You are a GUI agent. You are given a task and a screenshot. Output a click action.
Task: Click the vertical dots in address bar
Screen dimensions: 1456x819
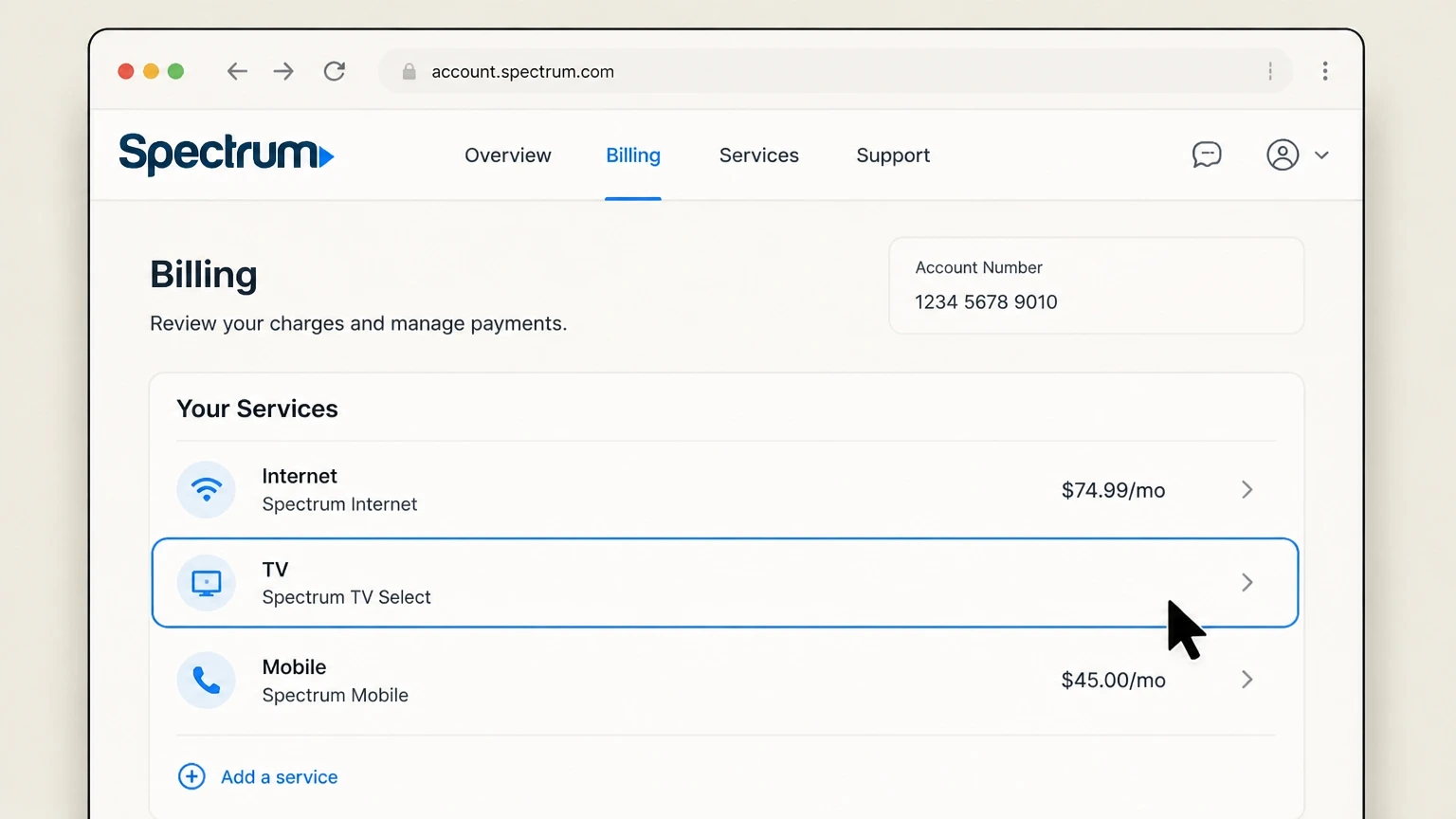(x=1270, y=71)
